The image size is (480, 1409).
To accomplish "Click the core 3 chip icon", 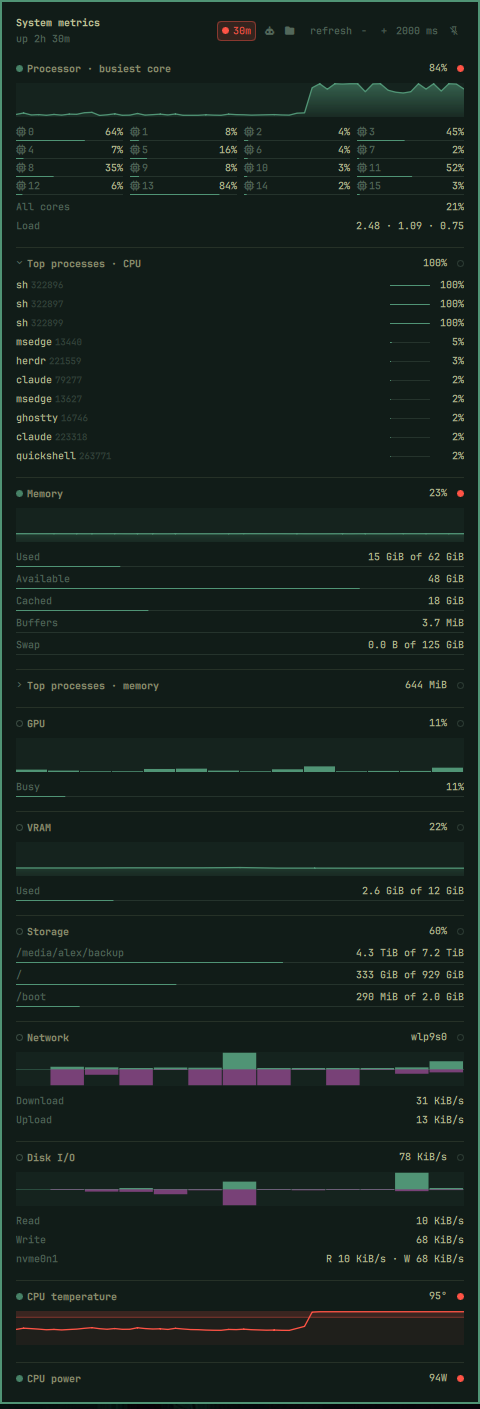I will coord(362,132).
